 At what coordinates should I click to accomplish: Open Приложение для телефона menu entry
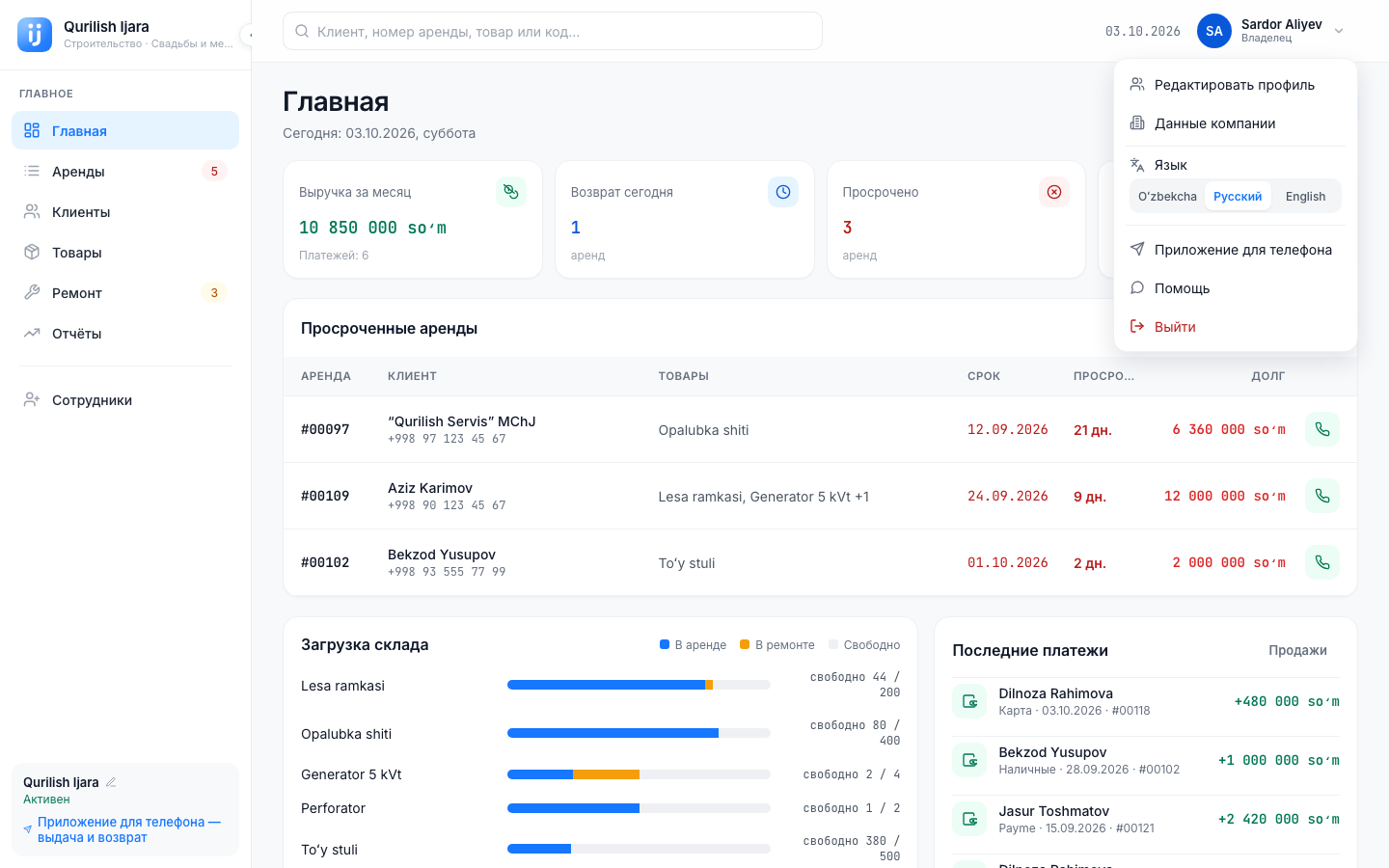[1236, 250]
